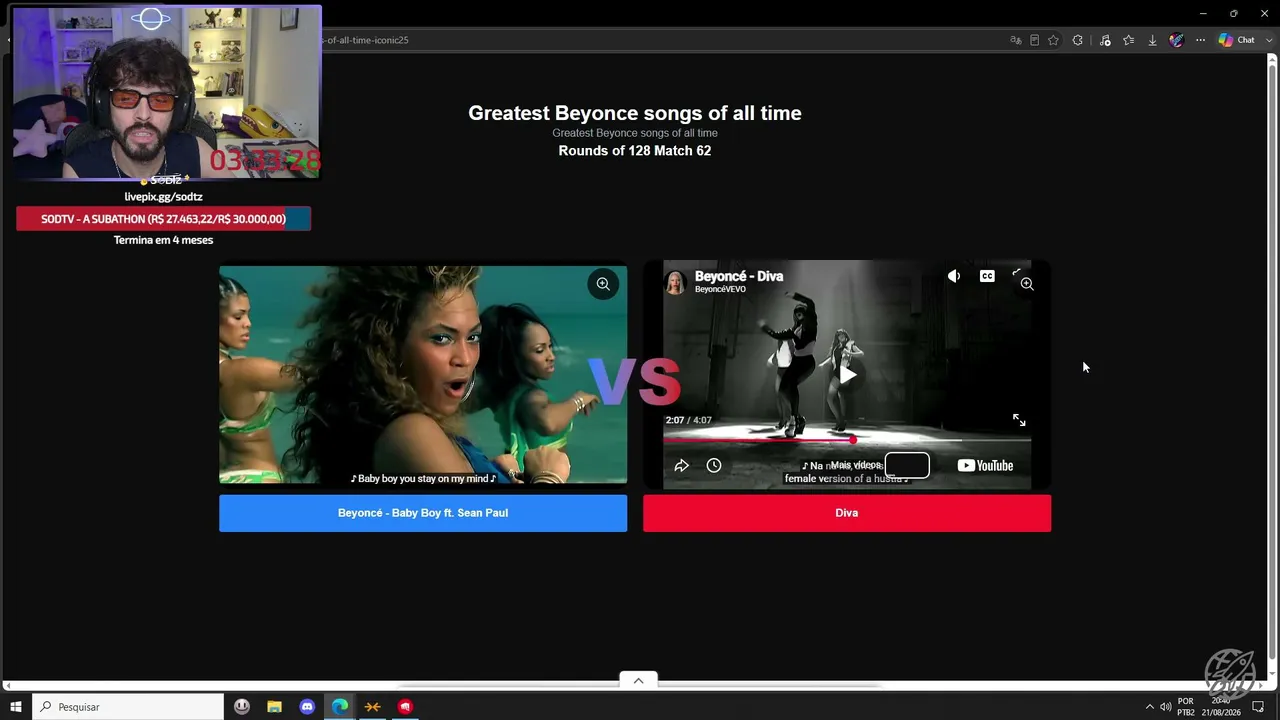Open the browser Settings and more menu
The image size is (1280, 720).
1200,40
